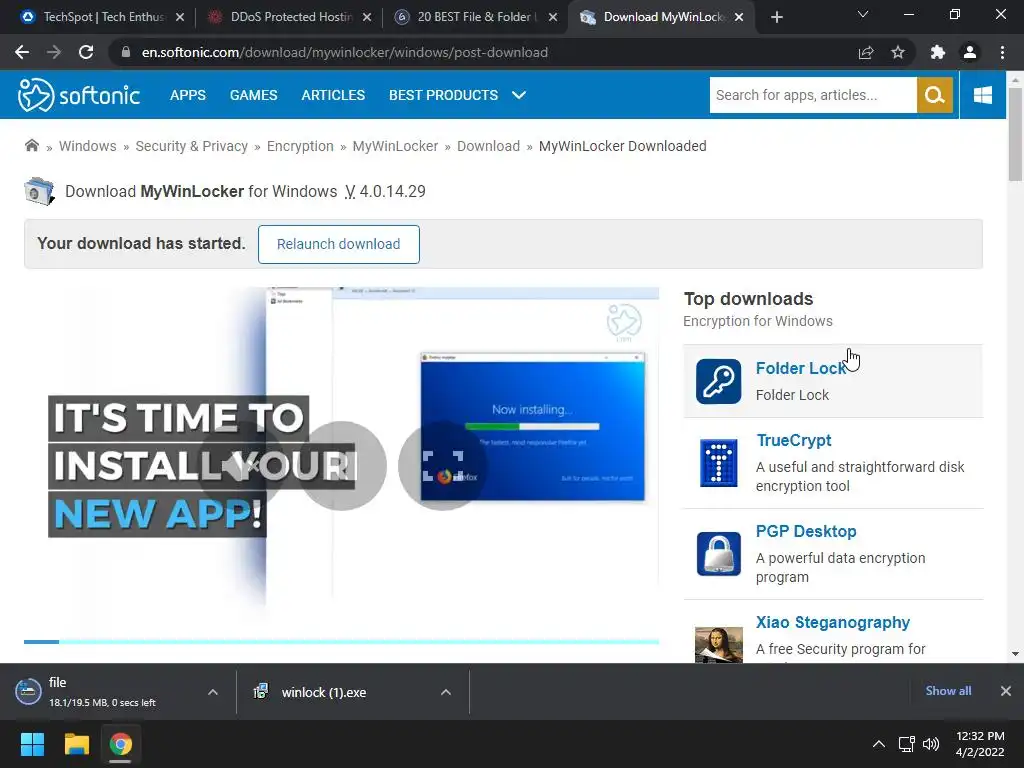Expand the BEST PRODUCTS dropdown

(x=457, y=95)
